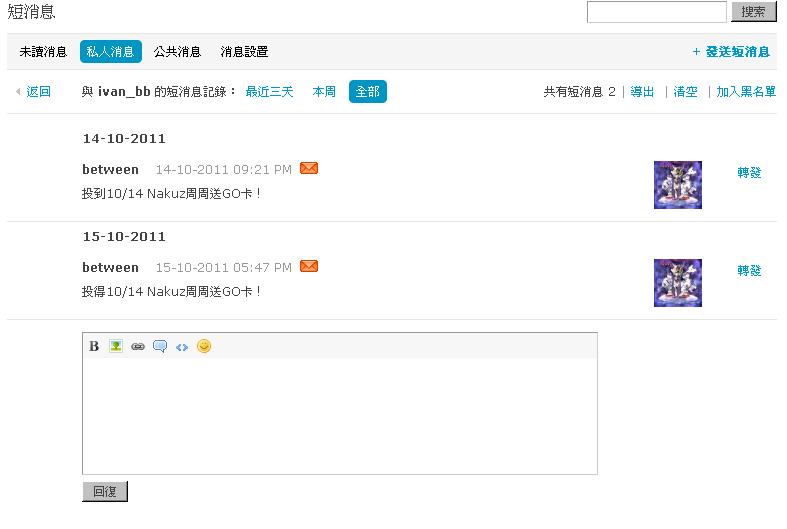Viewport: 787px width, 529px height.
Task: Open 消息設置 tab
Action: [x=244, y=52]
